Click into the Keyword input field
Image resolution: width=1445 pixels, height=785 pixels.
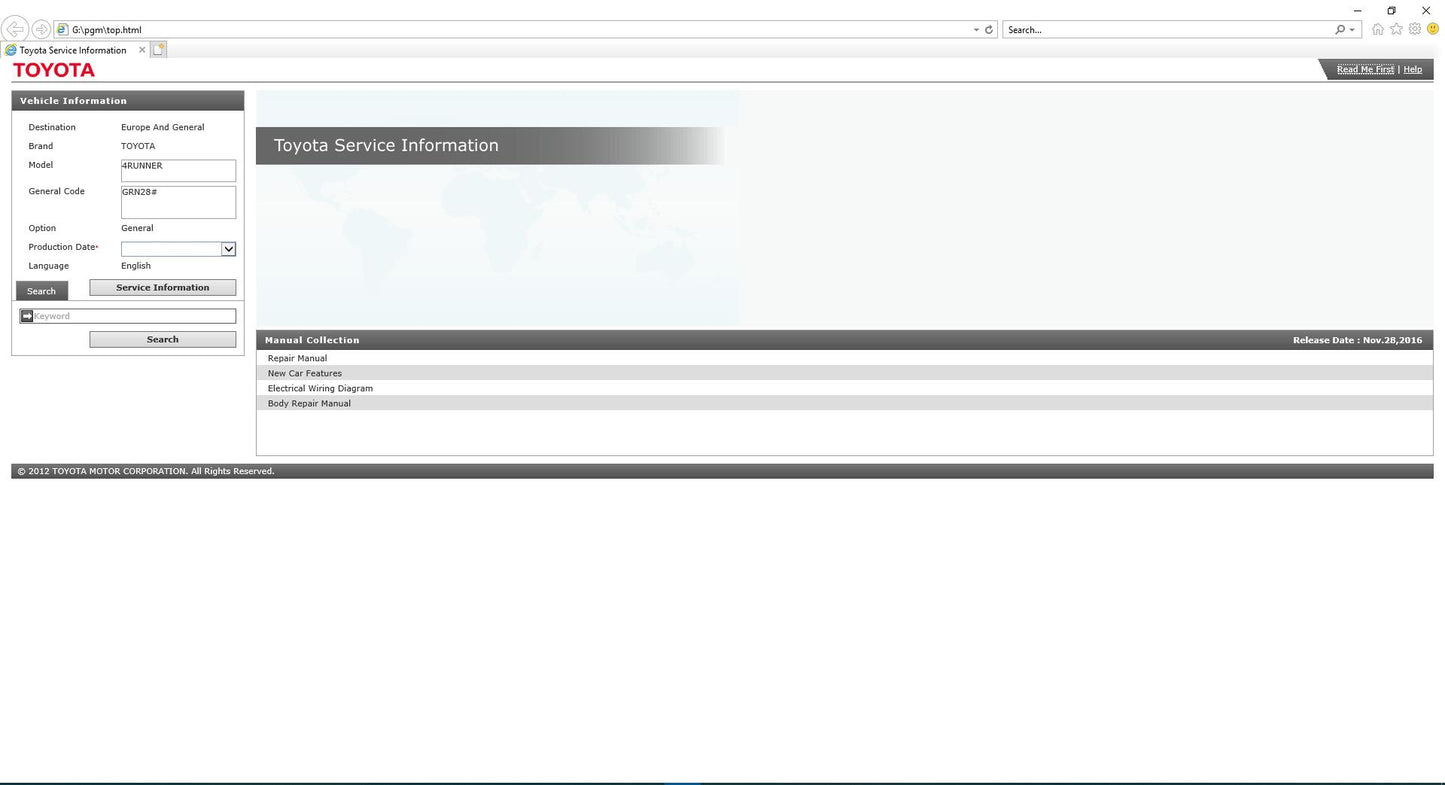pos(134,316)
